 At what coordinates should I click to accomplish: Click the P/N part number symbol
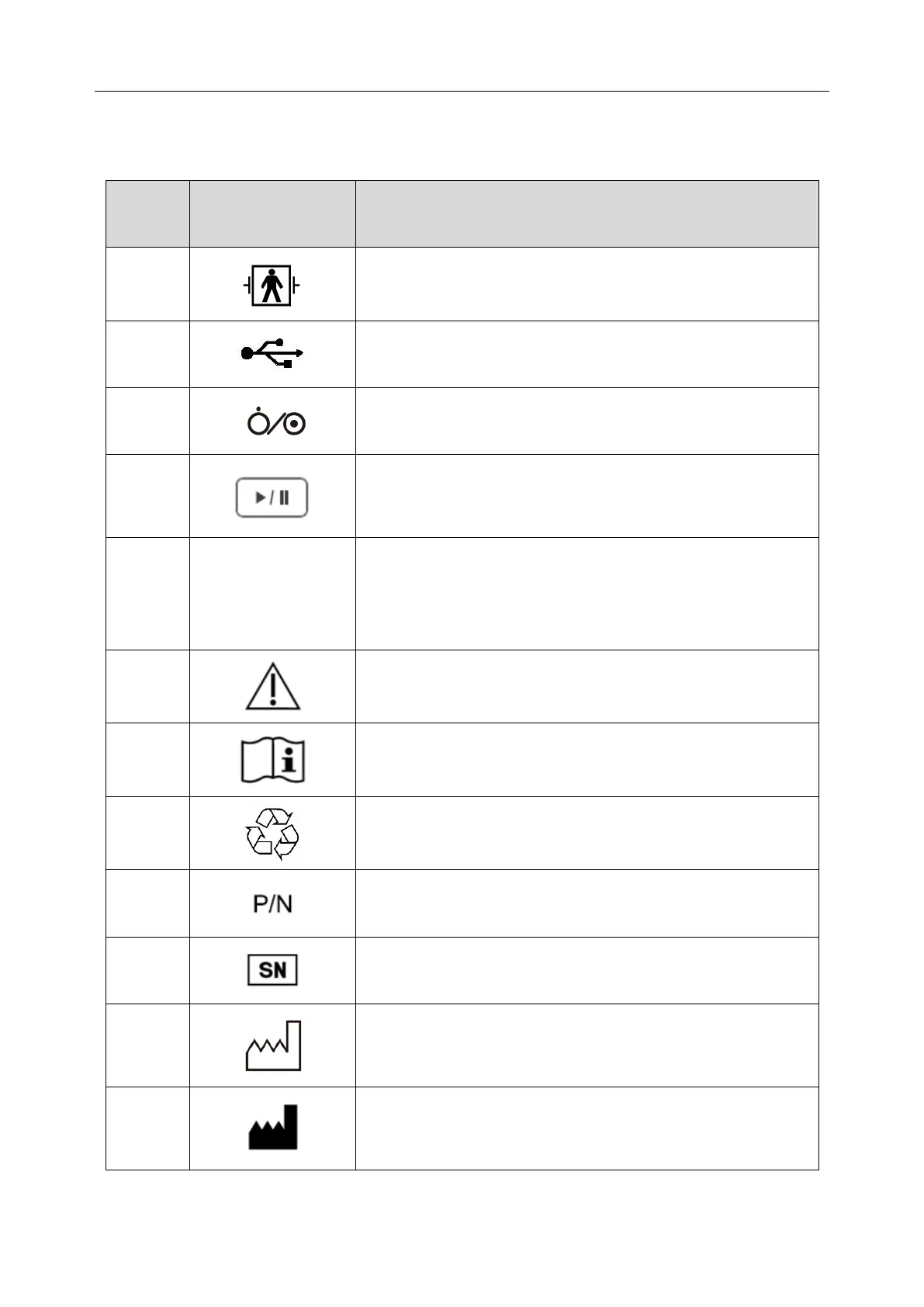tap(272, 903)
